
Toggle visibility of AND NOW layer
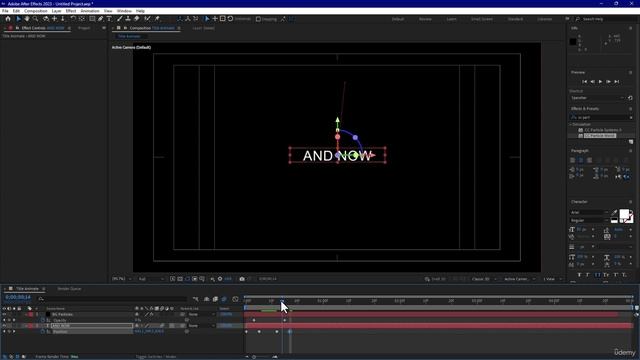point(4,326)
